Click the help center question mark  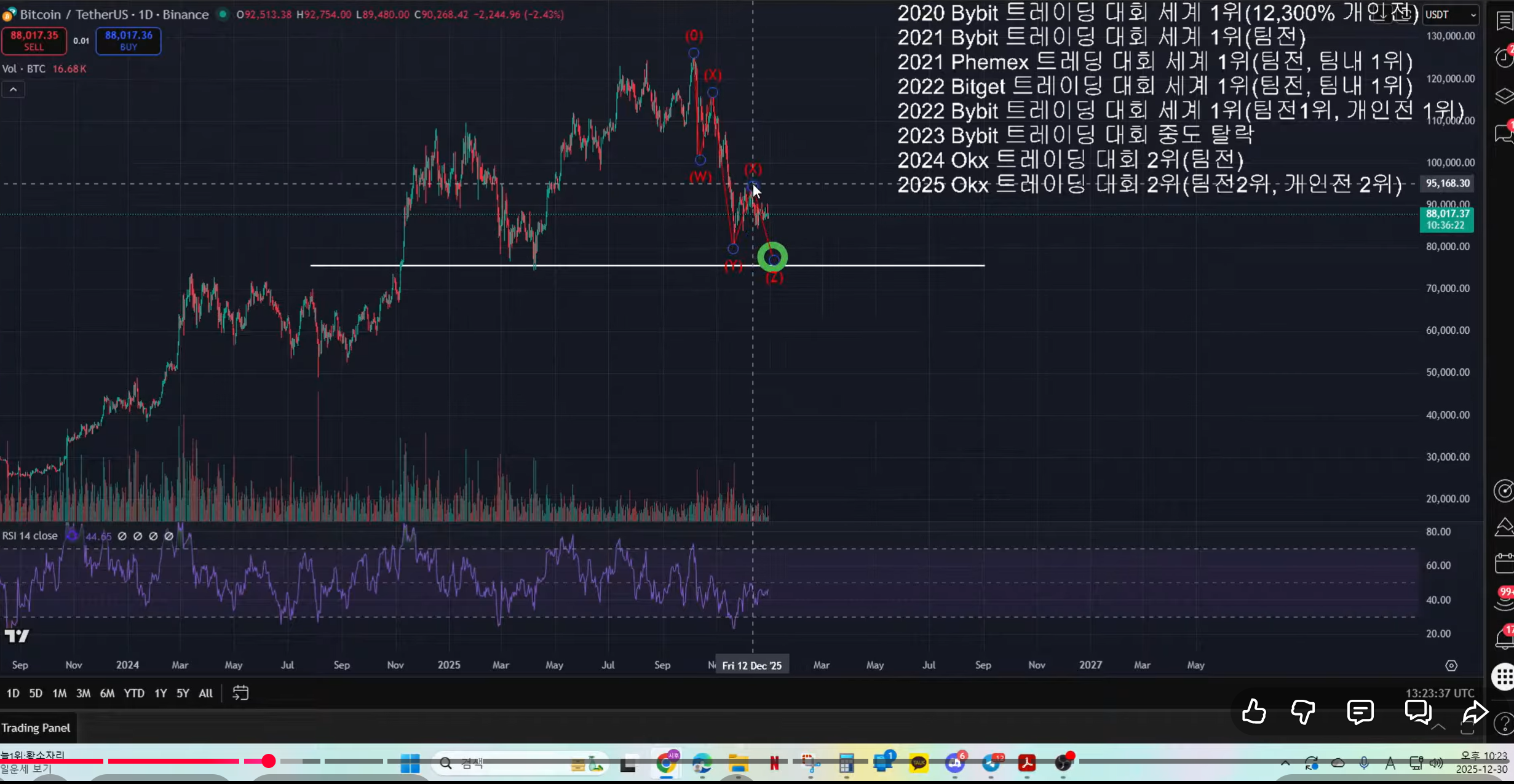point(1504,724)
